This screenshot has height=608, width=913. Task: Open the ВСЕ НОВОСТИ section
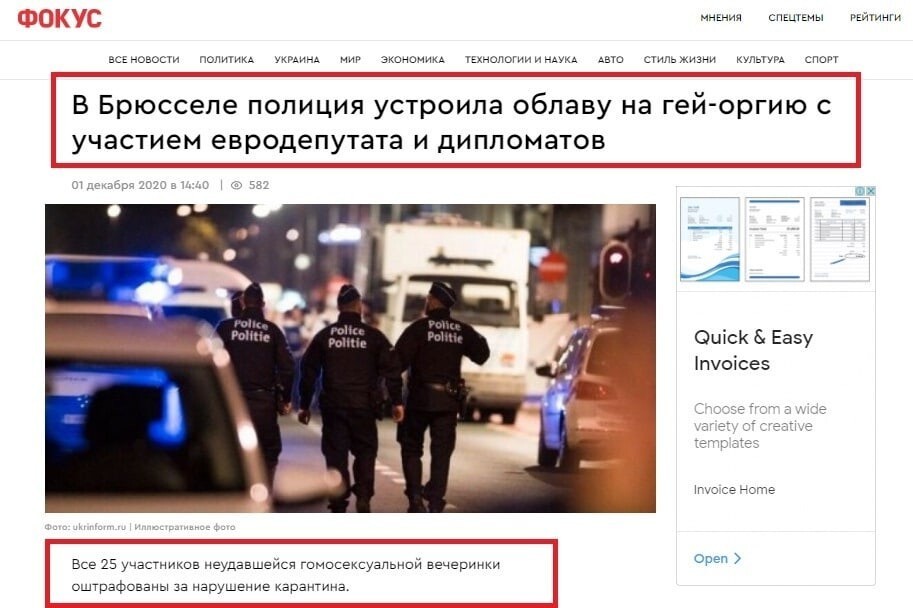click(x=144, y=59)
